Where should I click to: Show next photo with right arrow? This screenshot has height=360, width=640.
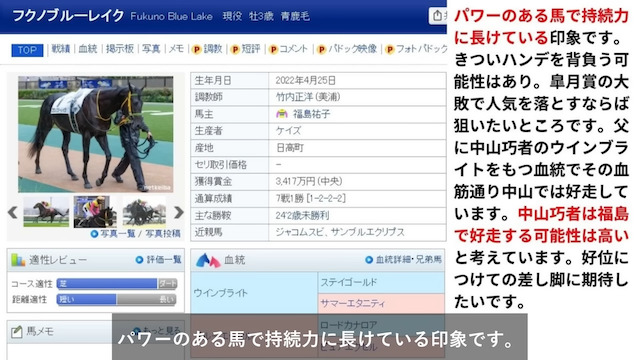(178, 212)
